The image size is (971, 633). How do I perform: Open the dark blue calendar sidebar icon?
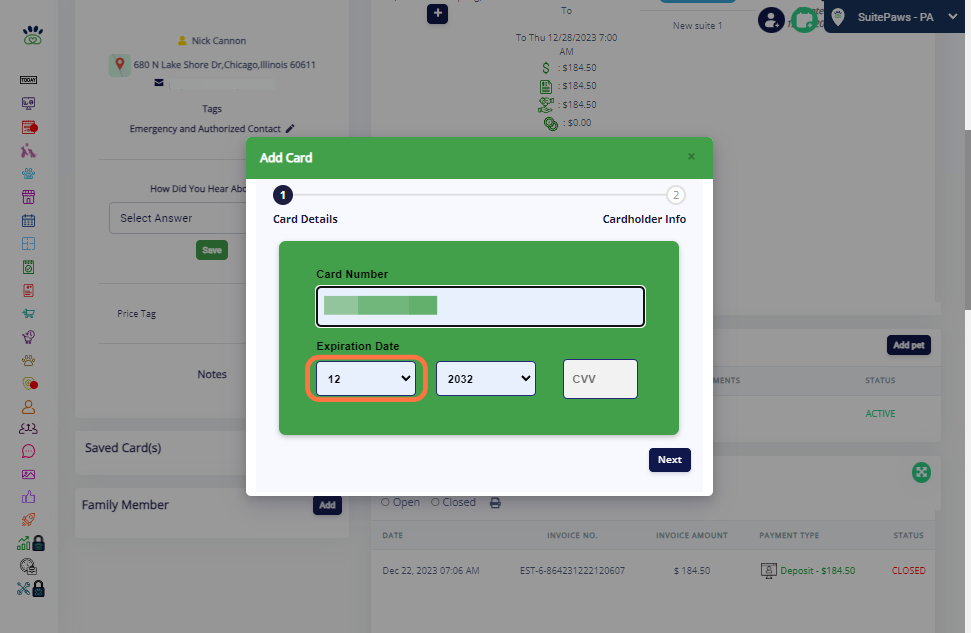pos(28,220)
